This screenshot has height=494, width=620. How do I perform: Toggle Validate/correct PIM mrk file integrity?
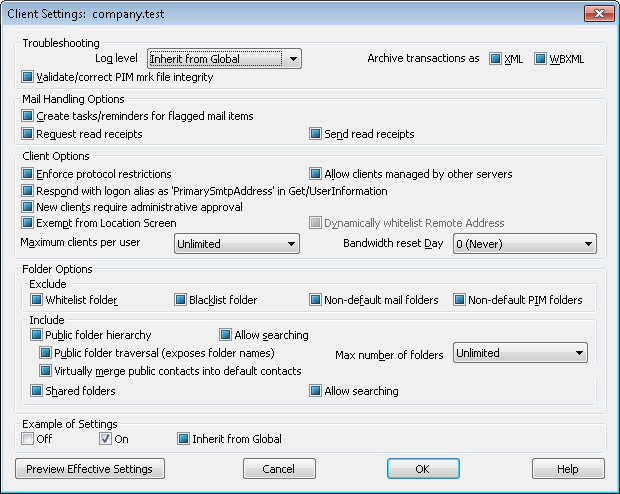(x=28, y=77)
